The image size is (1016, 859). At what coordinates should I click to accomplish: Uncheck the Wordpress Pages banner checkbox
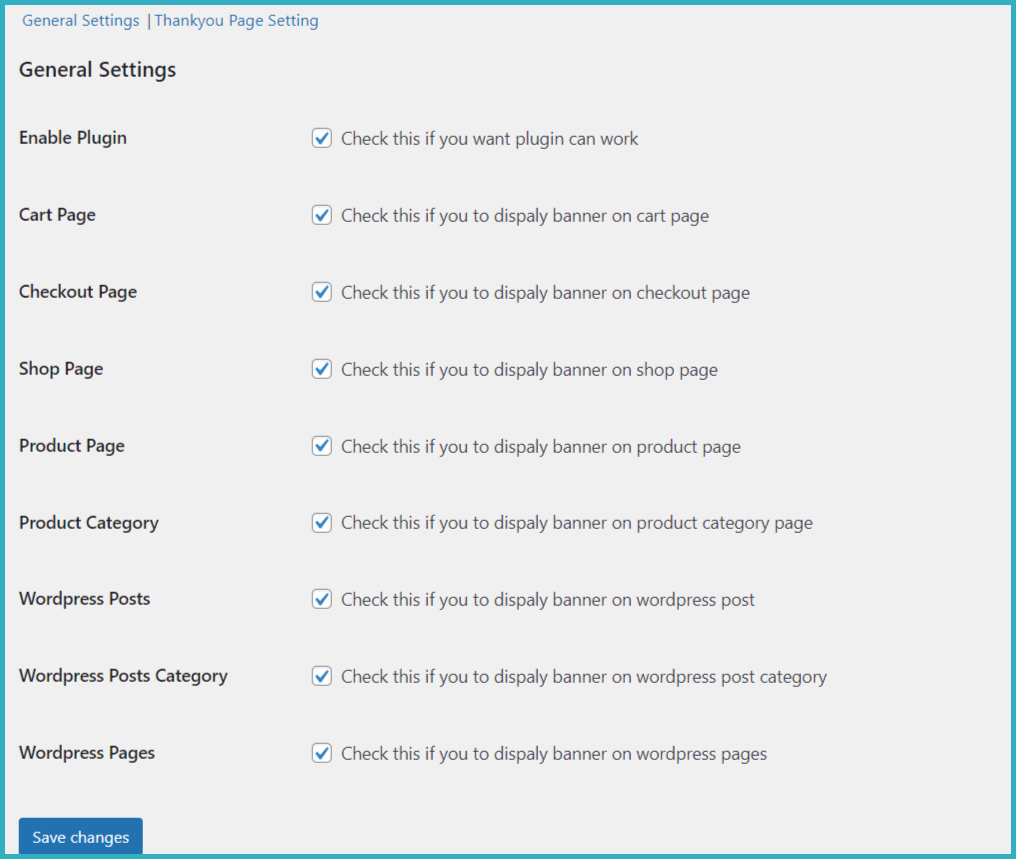tap(321, 753)
